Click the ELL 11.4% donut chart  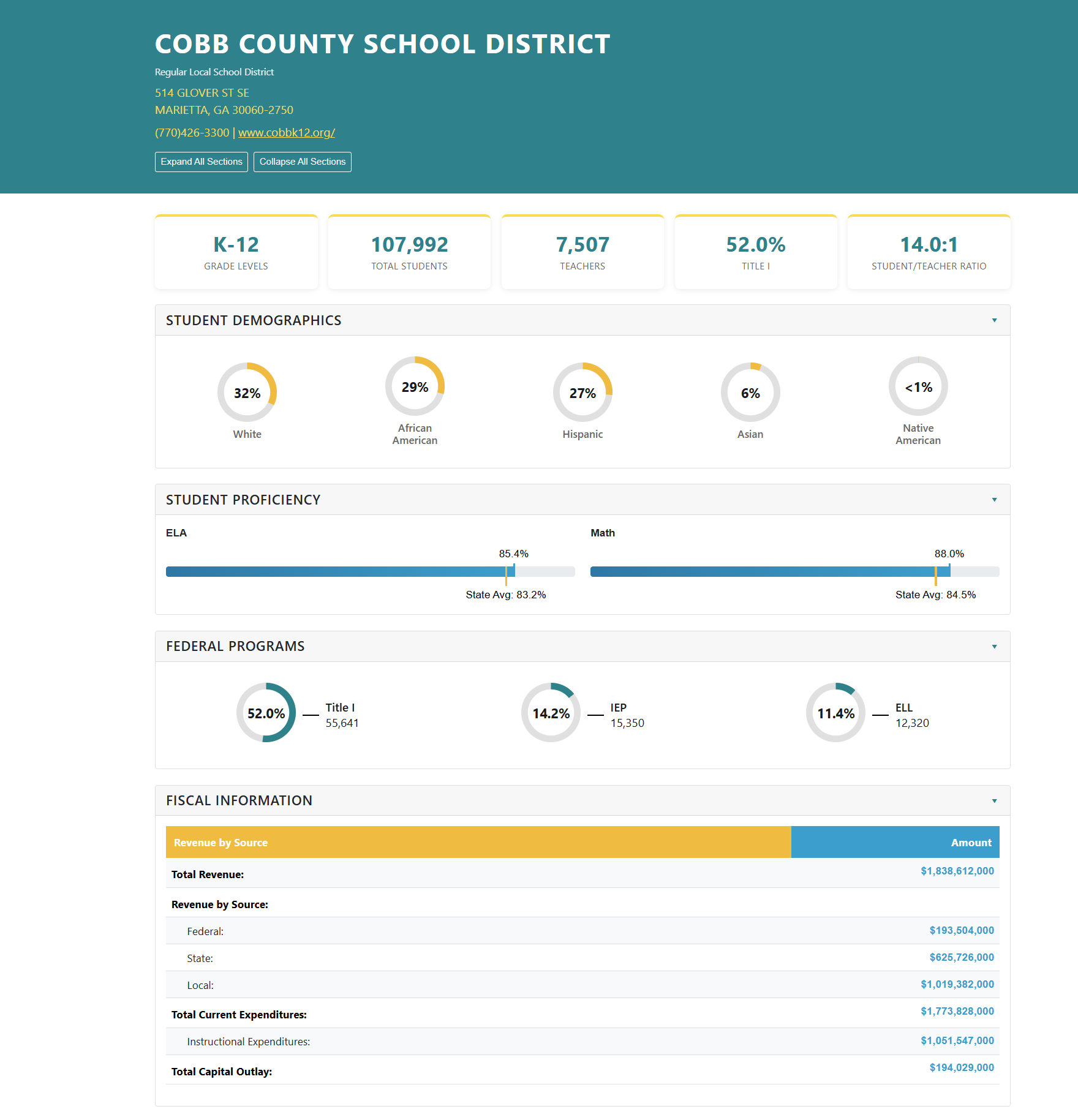836,713
